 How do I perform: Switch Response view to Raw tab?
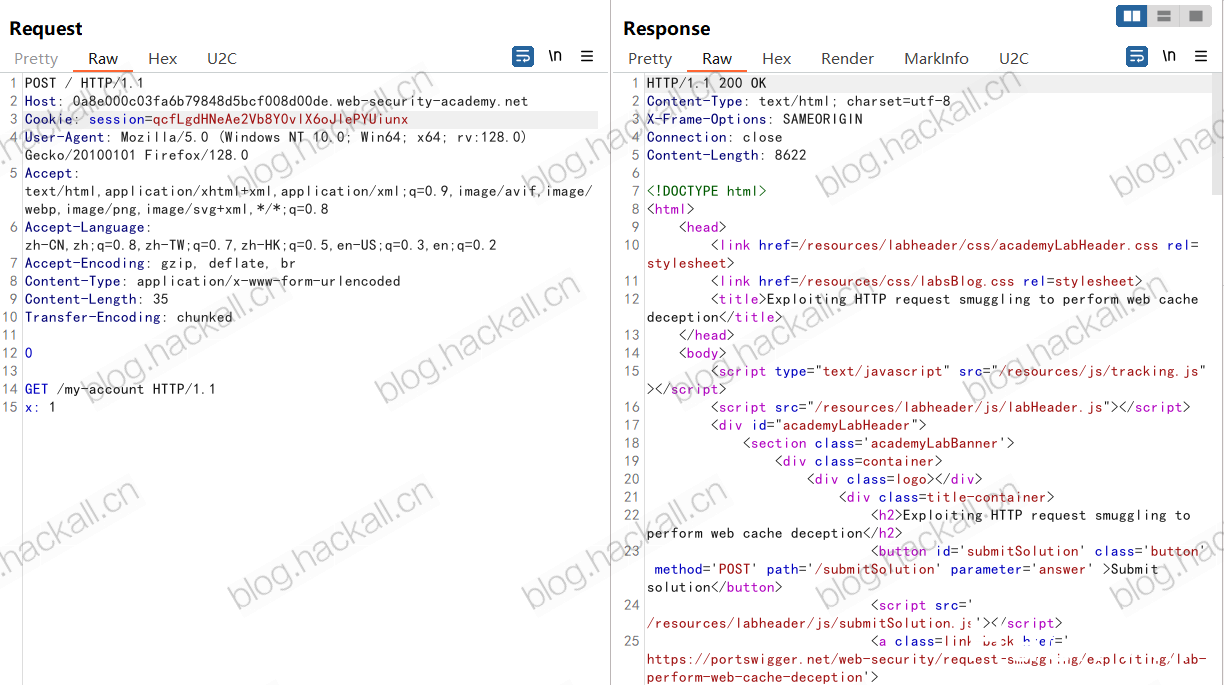(x=717, y=59)
